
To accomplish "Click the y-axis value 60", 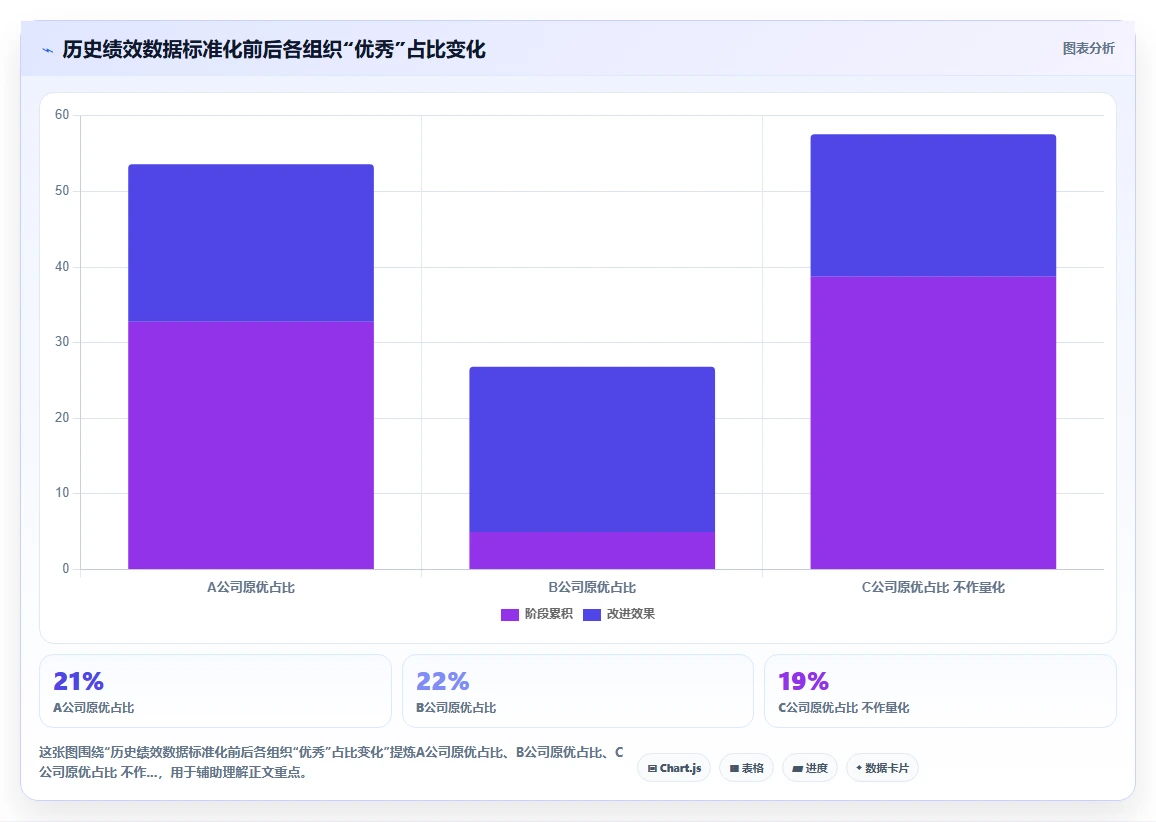I will coord(62,115).
